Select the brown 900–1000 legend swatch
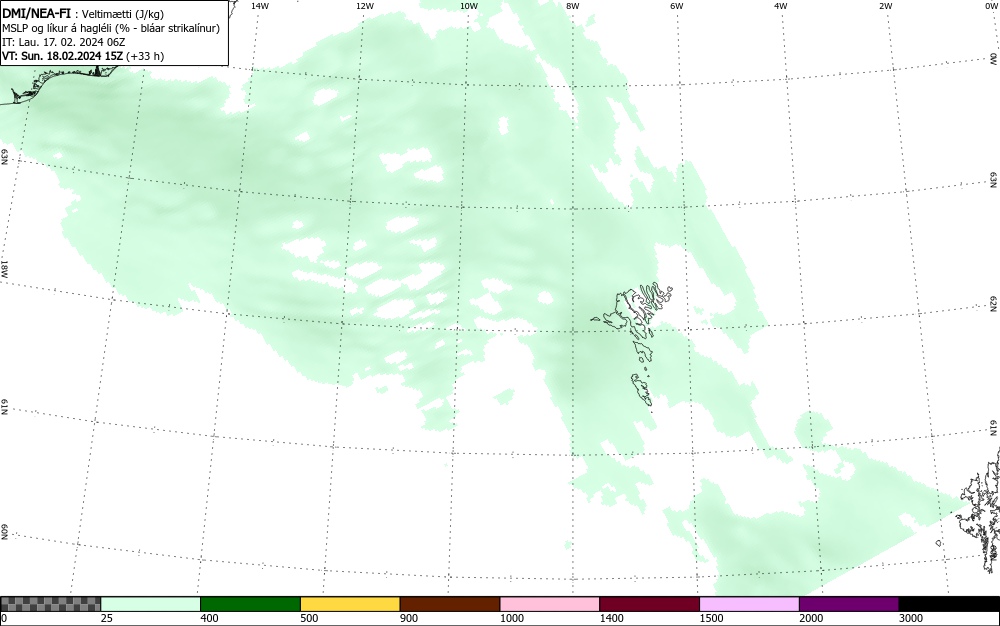Screen dimensions: 1000x626 [x=450, y=604]
